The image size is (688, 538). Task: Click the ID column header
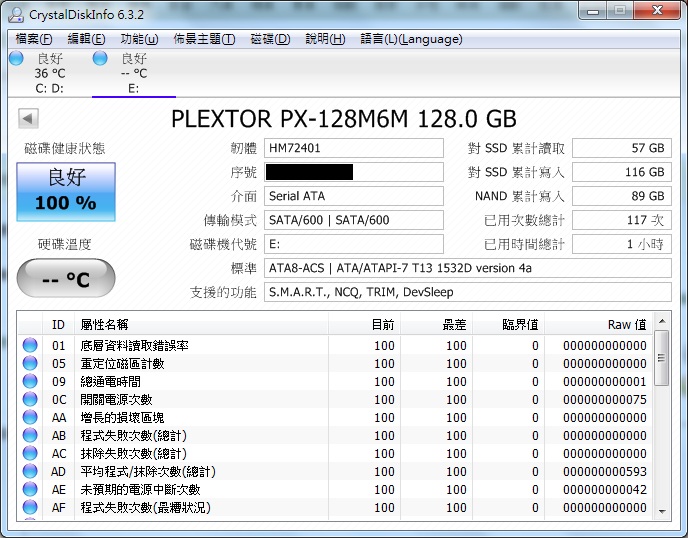[58, 324]
